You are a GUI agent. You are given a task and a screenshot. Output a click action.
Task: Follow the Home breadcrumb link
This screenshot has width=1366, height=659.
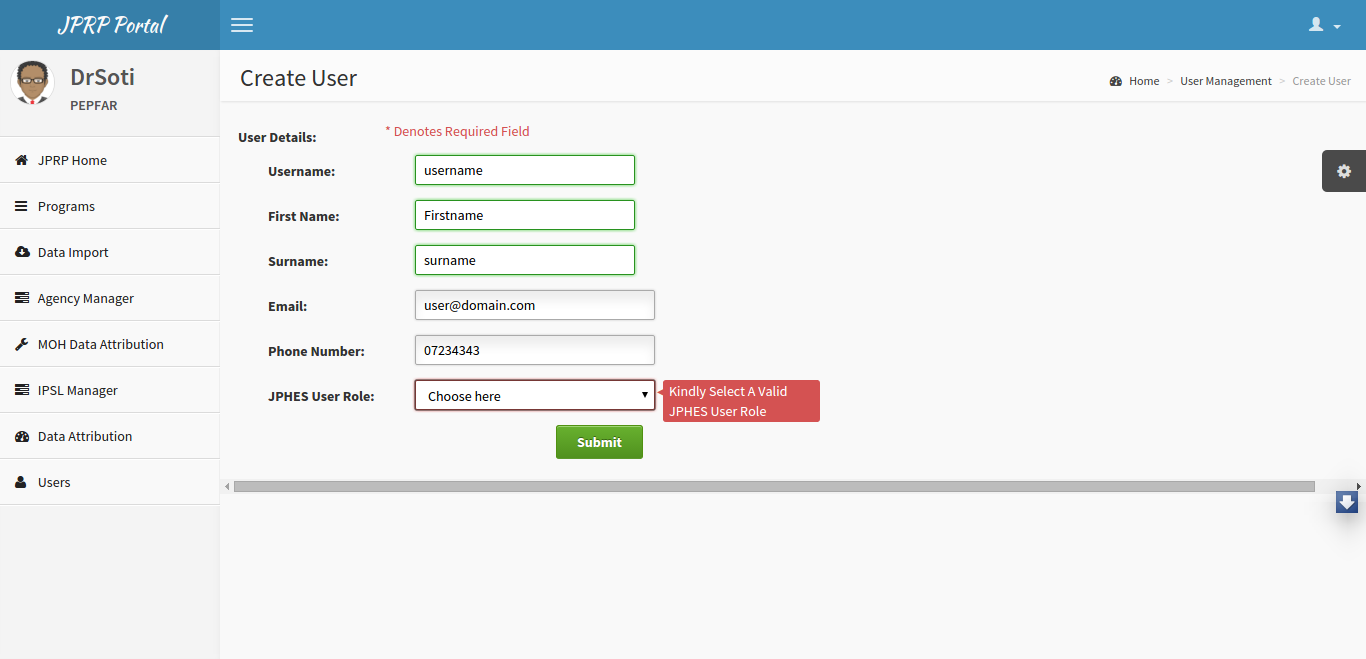pyautogui.click(x=1144, y=81)
